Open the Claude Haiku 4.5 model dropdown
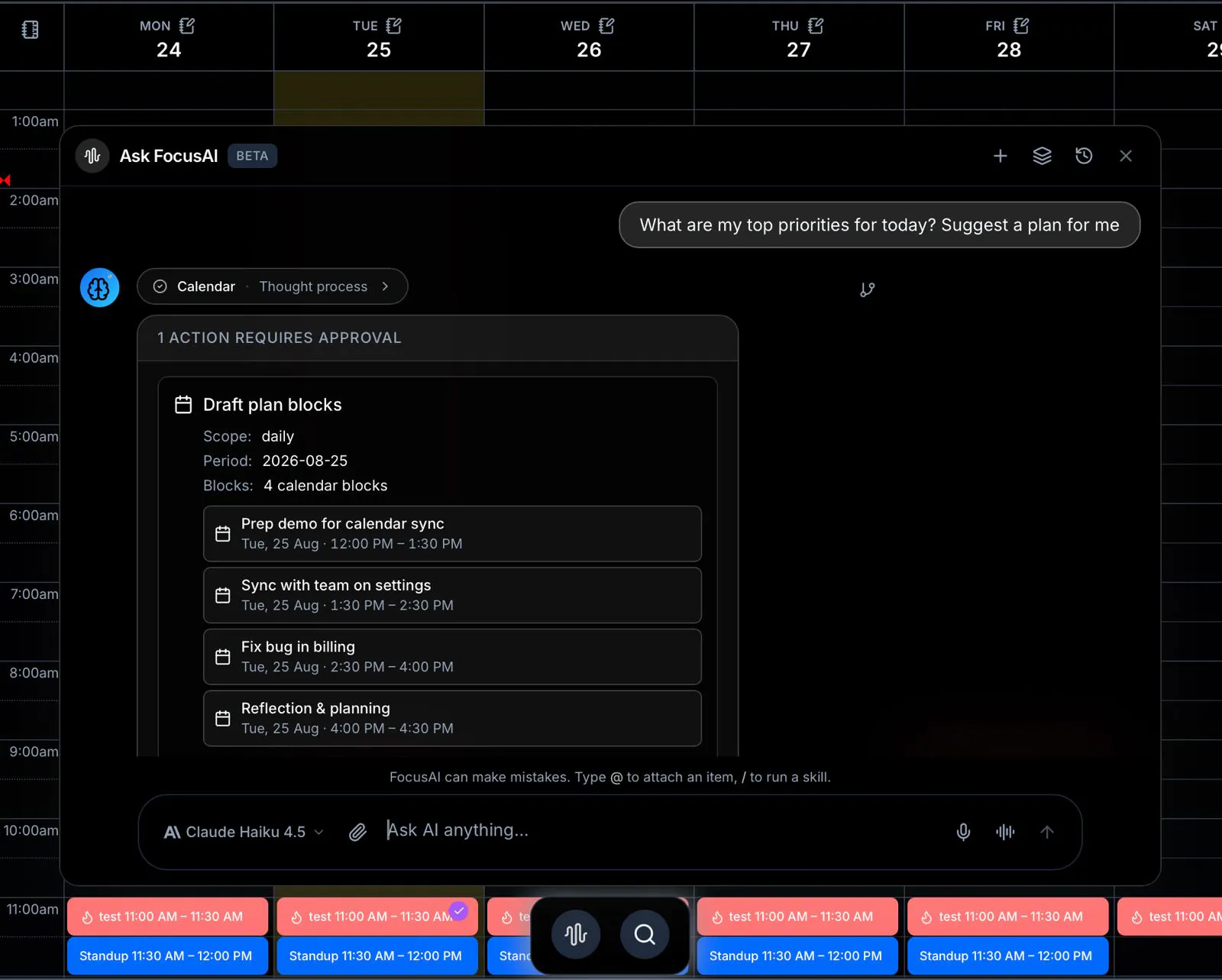 tap(244, 832)
